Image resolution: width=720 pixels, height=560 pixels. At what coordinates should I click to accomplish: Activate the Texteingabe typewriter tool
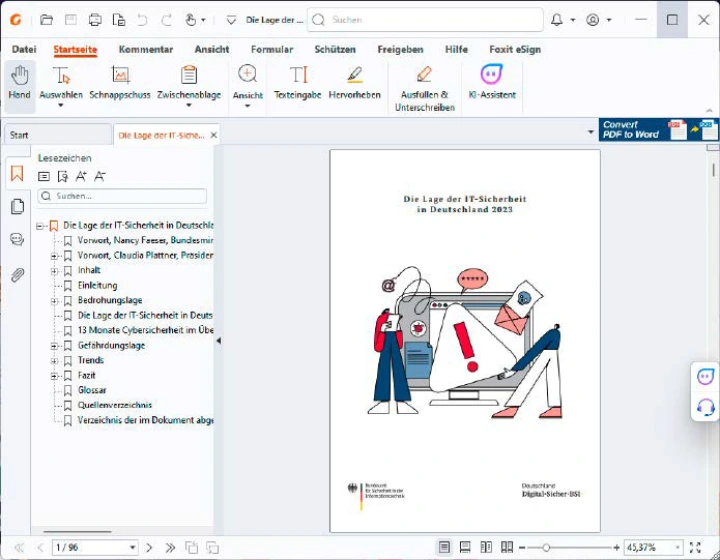298,83
